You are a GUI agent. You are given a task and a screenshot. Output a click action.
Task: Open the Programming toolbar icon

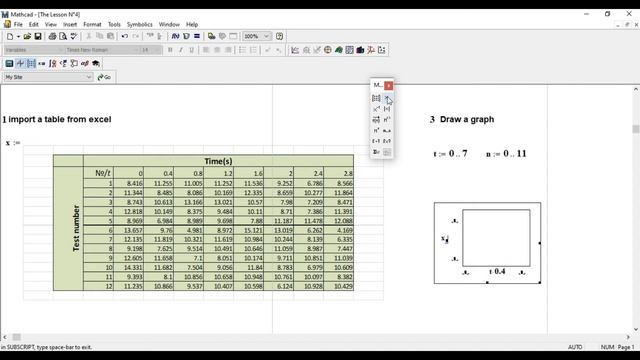point(74,63)
